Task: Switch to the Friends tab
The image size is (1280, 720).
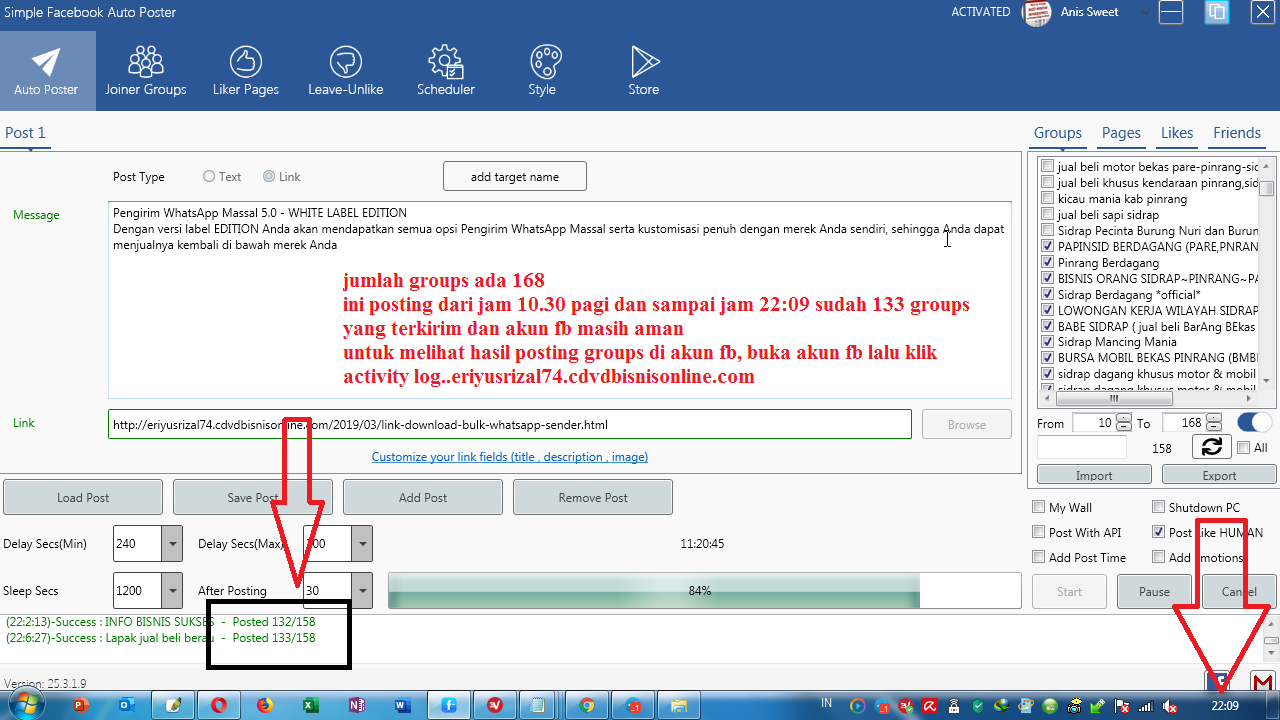Action: pyautogui.click(x=1236, y=133)
